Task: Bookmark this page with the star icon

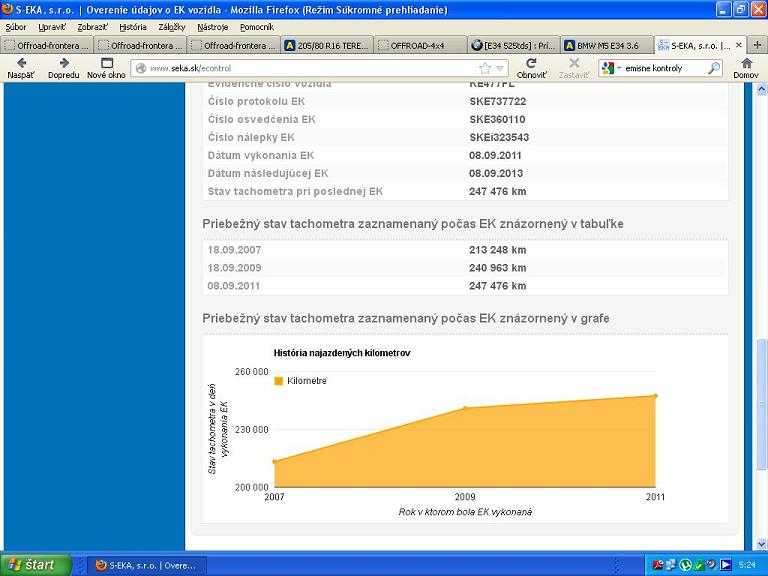Action: coord(485,68)
